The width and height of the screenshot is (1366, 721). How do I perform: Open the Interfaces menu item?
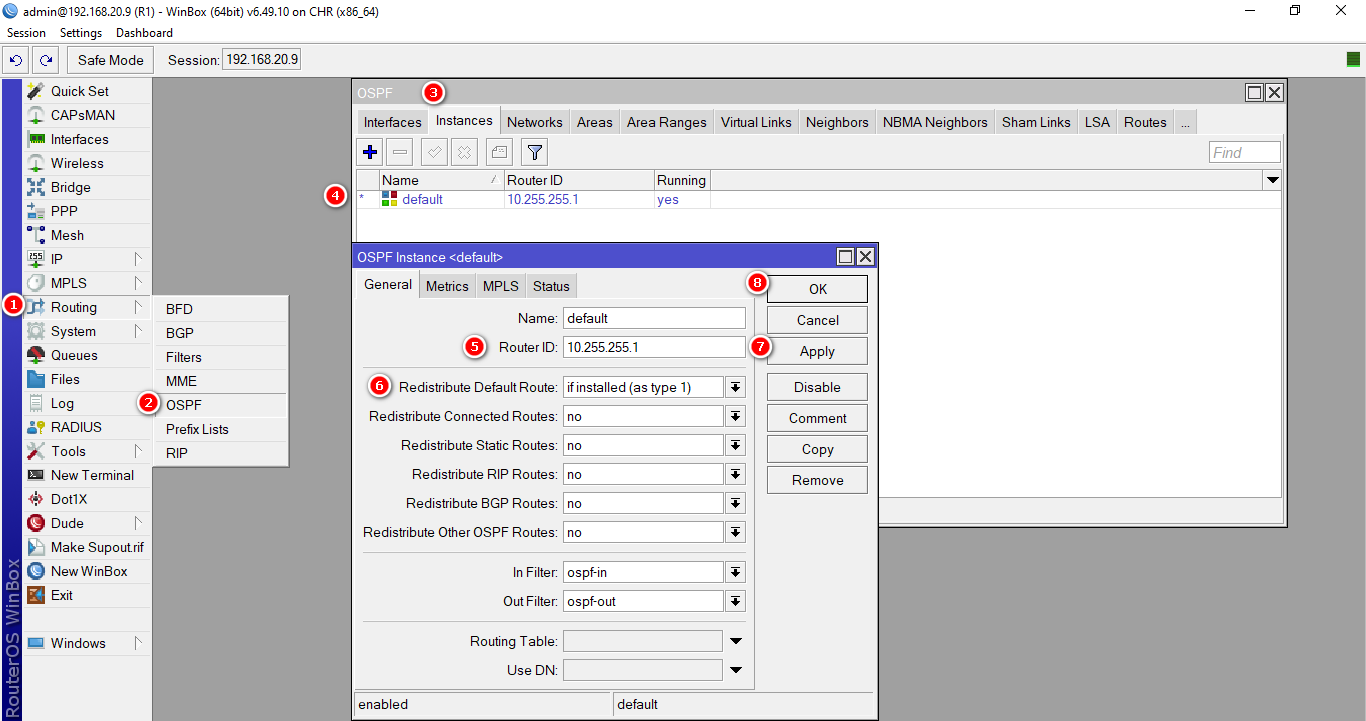click(x=87, y=139)
